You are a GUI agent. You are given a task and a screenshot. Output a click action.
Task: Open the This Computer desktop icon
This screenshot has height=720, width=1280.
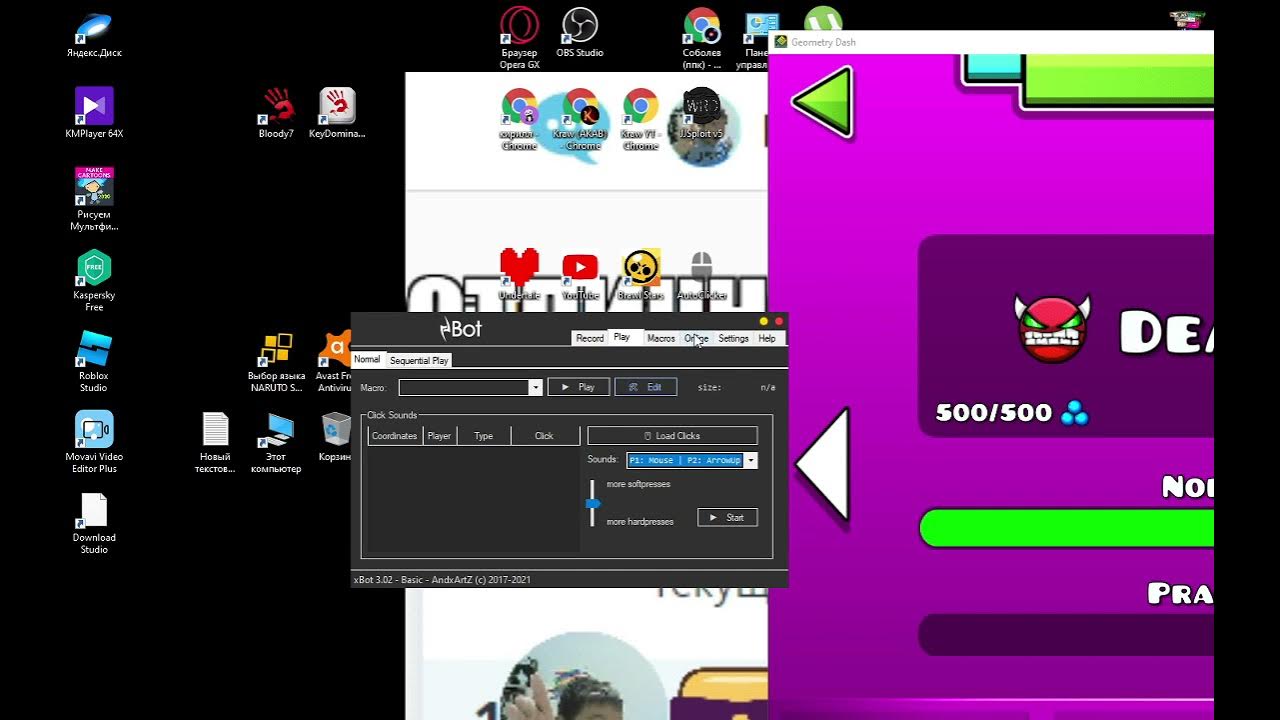coord(276,442)
